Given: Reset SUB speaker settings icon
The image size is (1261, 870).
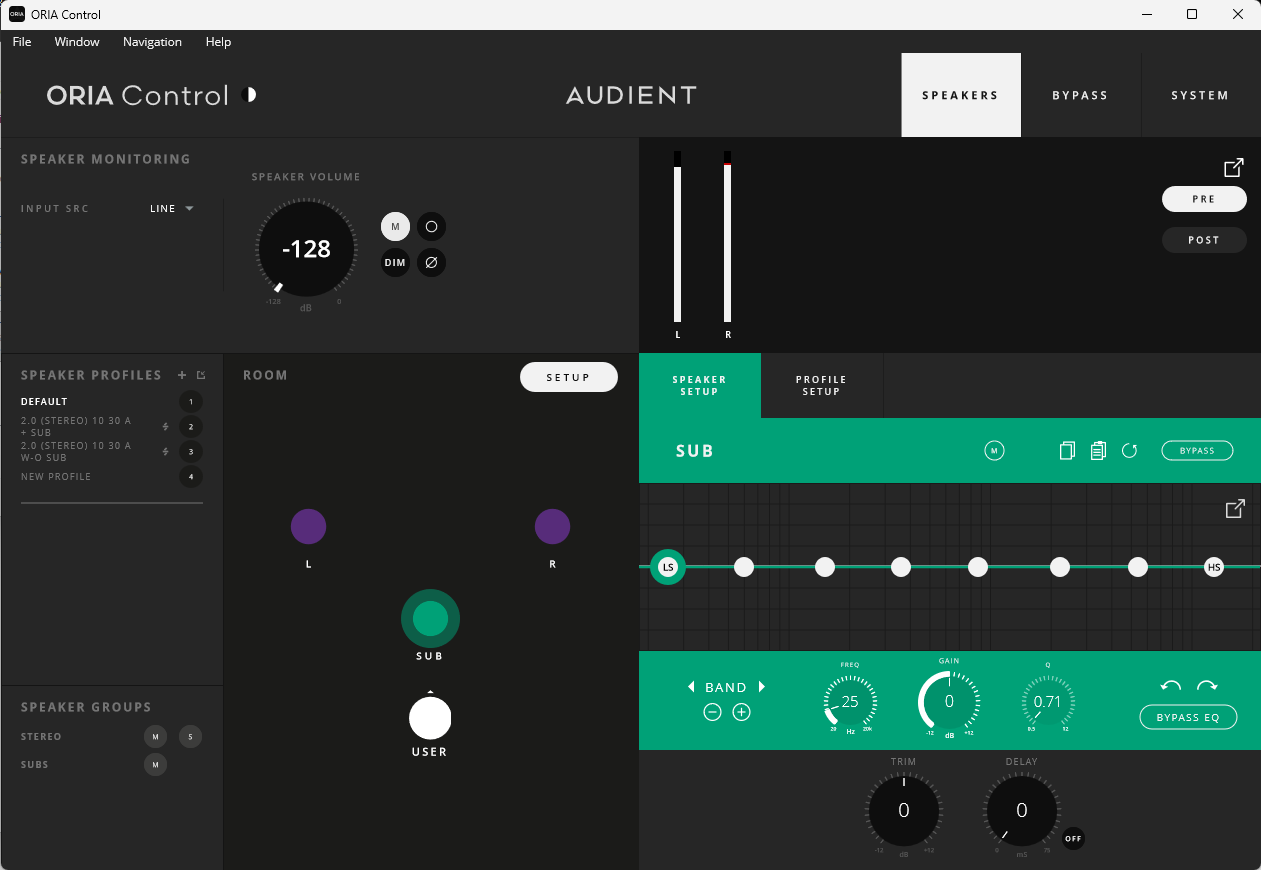Looking at the screenshot, I should pos(1130,451).
